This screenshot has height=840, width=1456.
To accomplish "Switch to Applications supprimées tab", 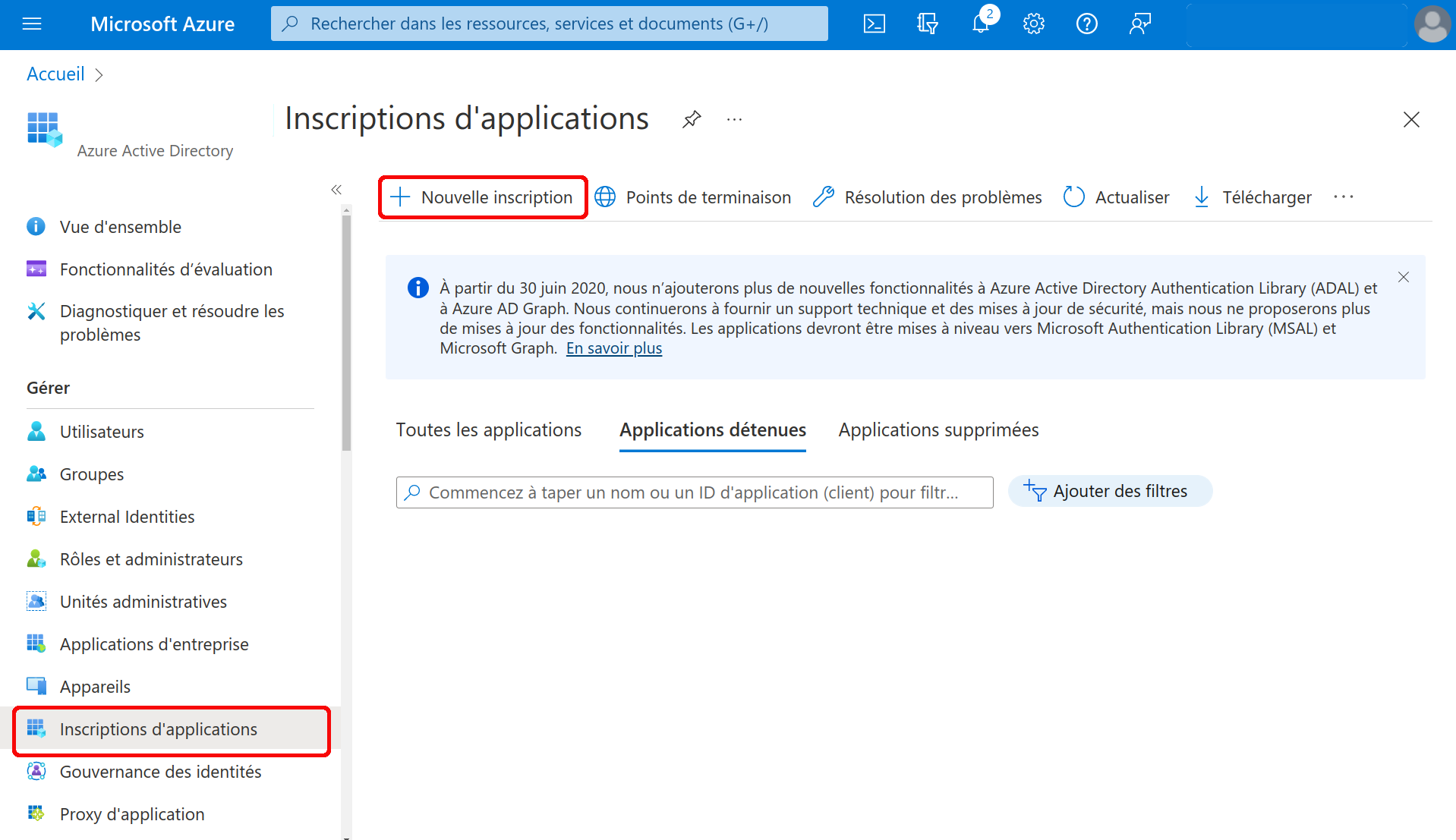I will (x=938, y=429).
